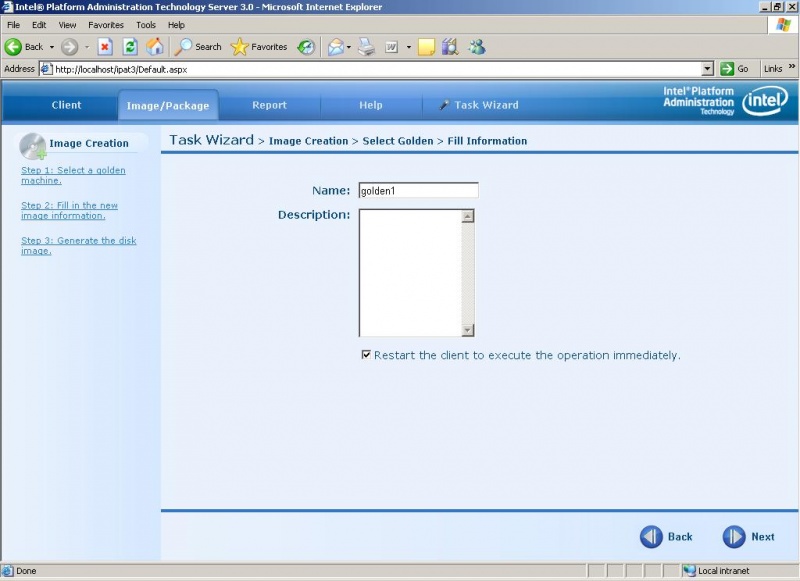Click the Messenger icon on the toolbar
This screenshot has height=581, width=800.
[478, 46]
